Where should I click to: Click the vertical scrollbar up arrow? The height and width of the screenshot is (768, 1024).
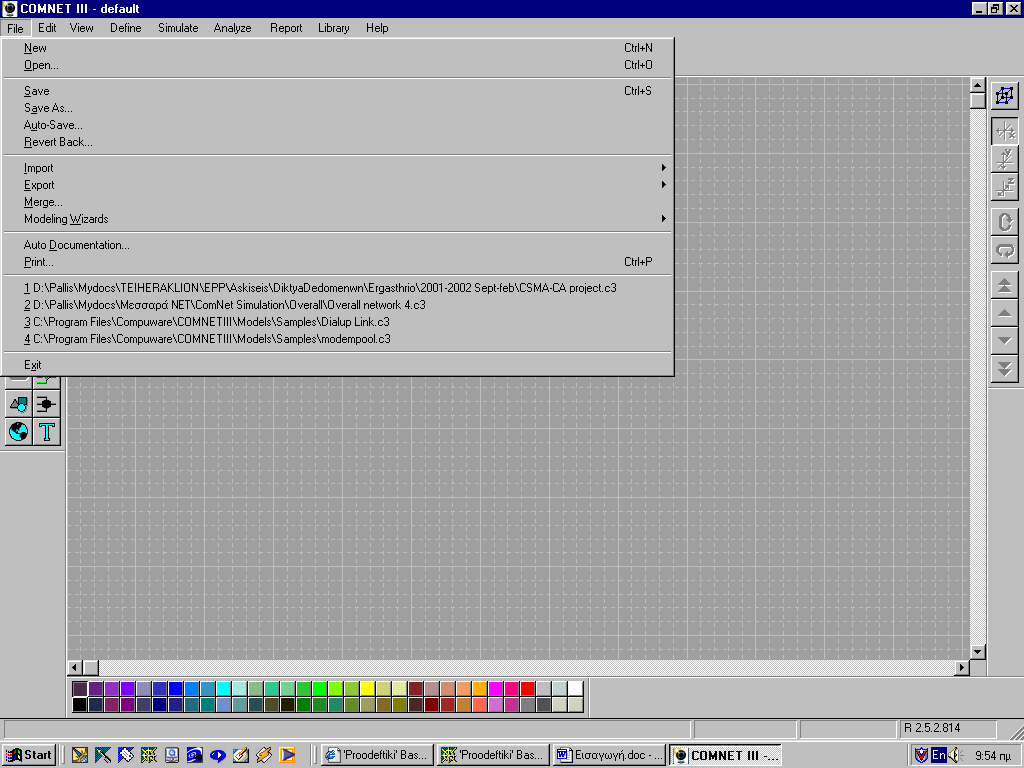(x=977, y=85)
